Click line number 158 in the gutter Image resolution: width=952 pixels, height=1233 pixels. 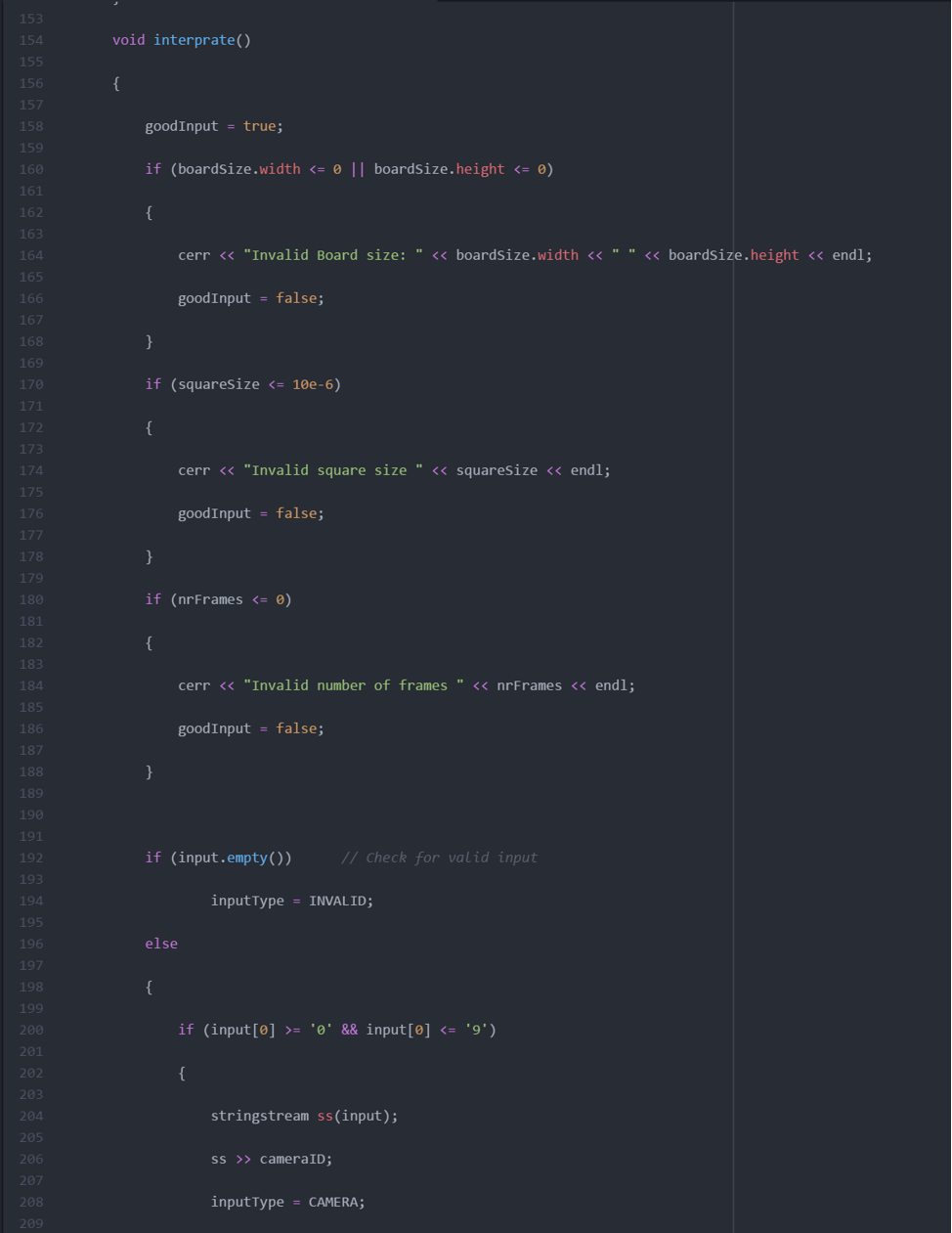coord(31,126)
